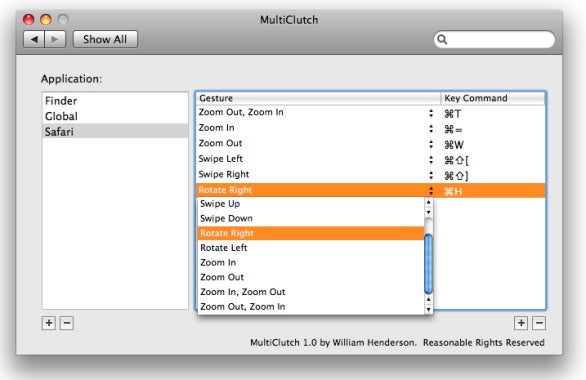Click the red close window button
Image resolution: width=586 pixels, height=380 pixels.
click(x=28, y=19)
